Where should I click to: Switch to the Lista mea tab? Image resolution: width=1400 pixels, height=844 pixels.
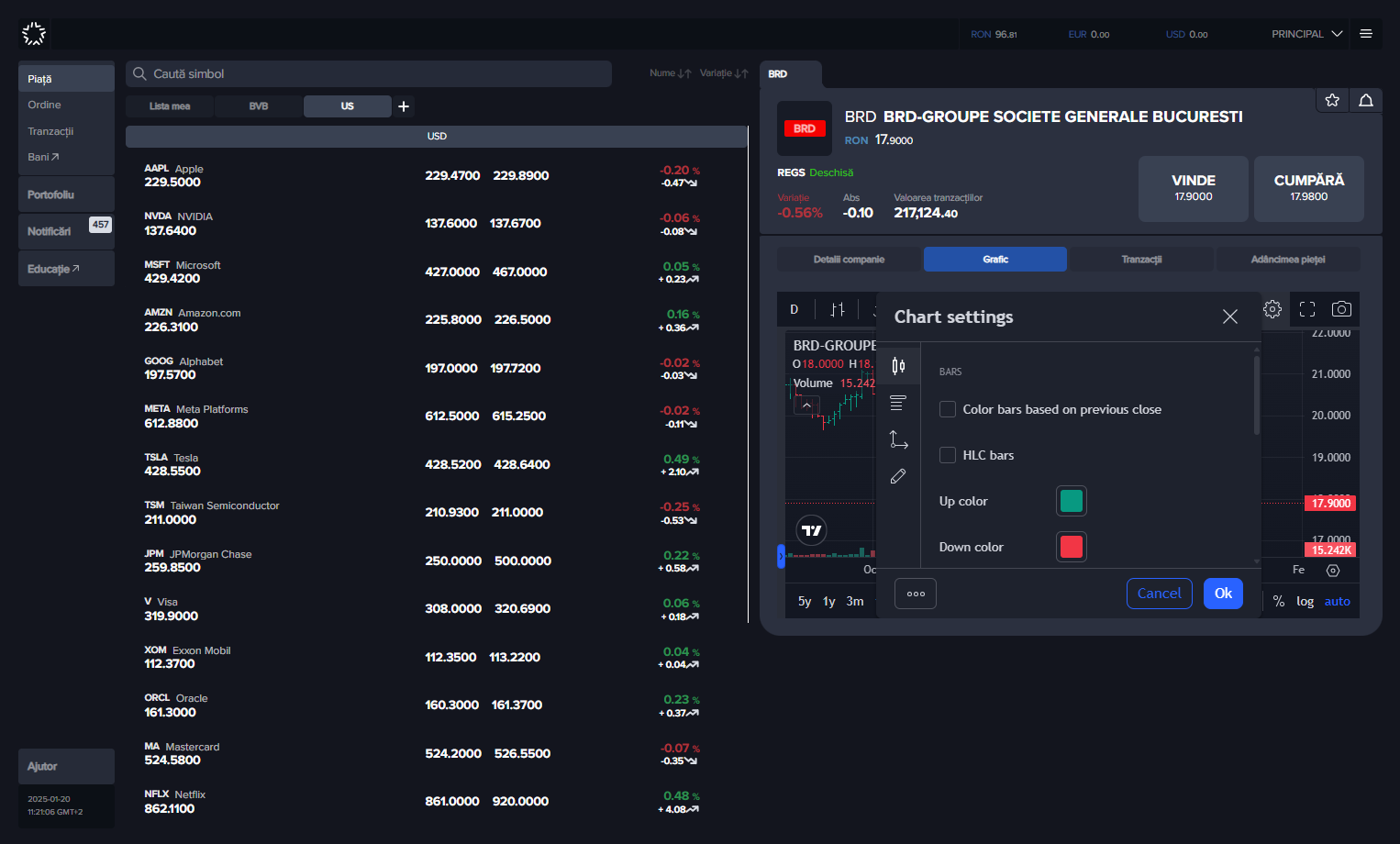(x=170, y=106)
